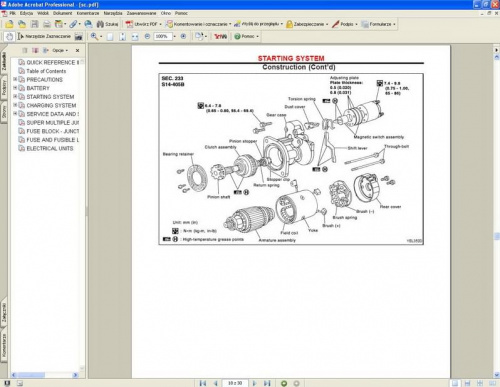This screenshot has width=500, height=387.
Task: Expand the SERVICE DATA AND bookmark
Action: pos(15,114)
